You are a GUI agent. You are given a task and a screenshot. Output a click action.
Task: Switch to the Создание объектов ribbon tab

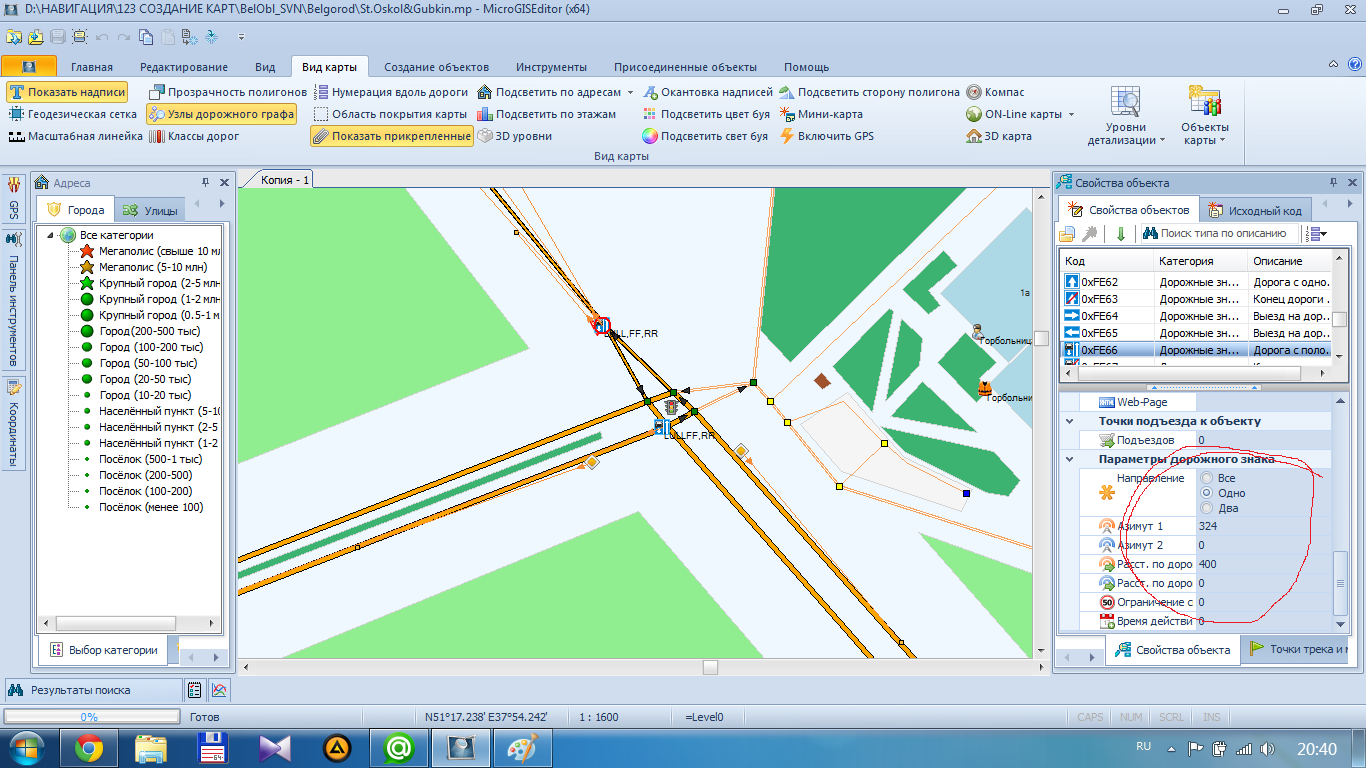436,67
